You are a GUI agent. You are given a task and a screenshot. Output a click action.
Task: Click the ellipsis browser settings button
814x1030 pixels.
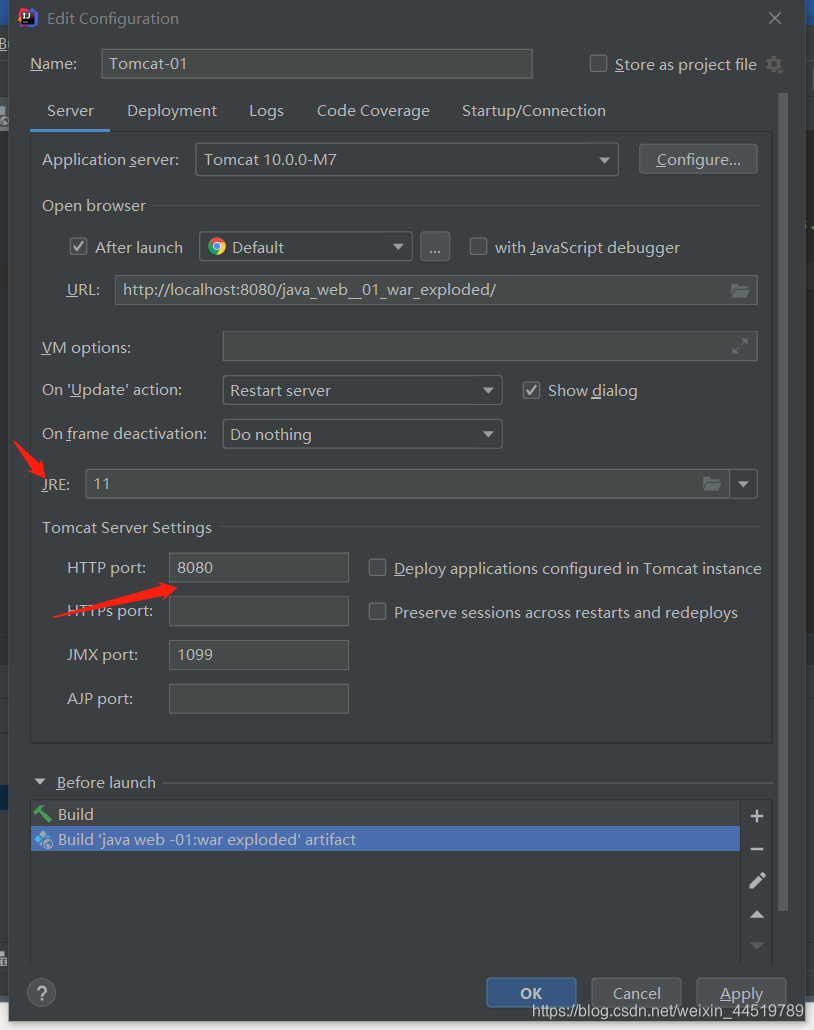tap(435, 247)
